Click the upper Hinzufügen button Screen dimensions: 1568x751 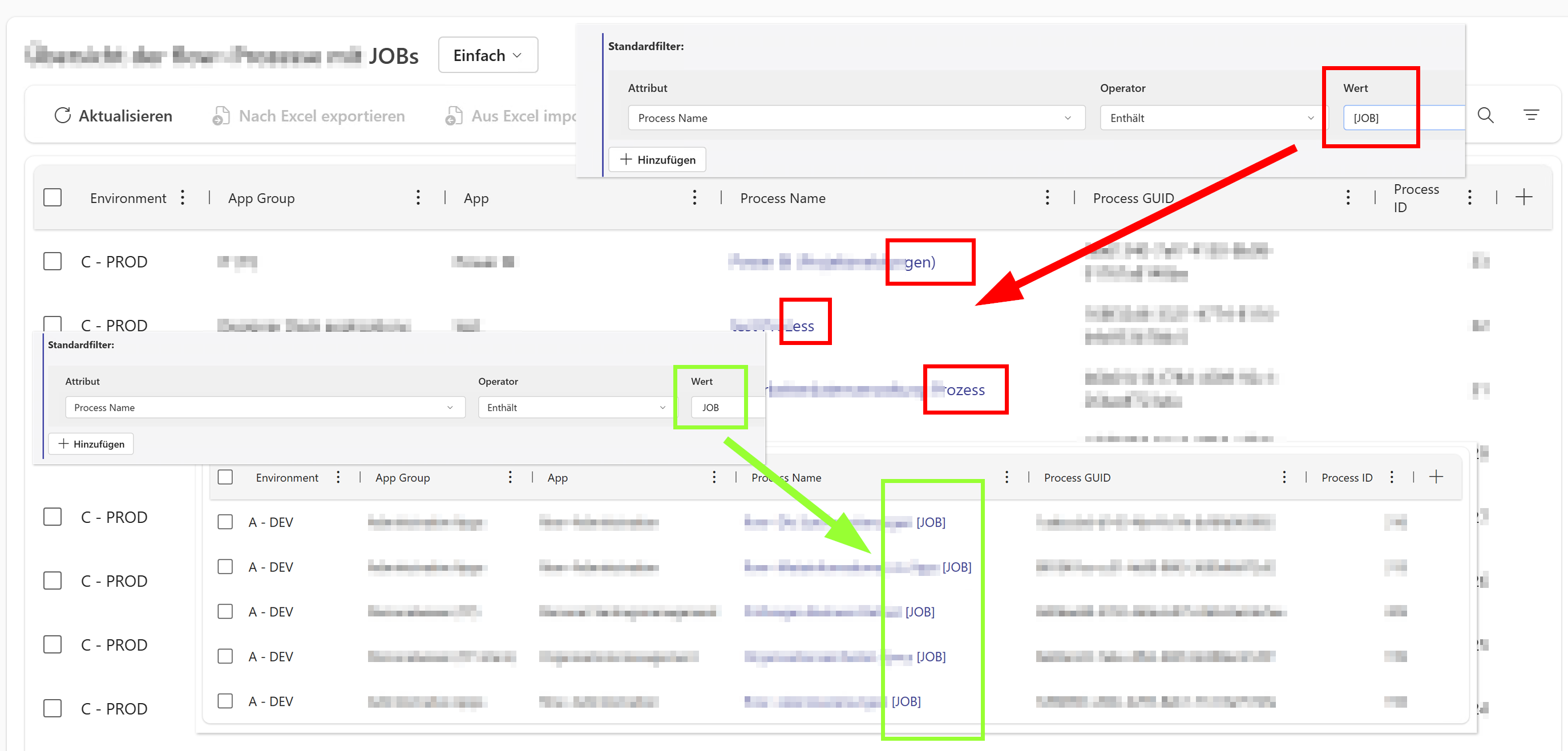657,160
